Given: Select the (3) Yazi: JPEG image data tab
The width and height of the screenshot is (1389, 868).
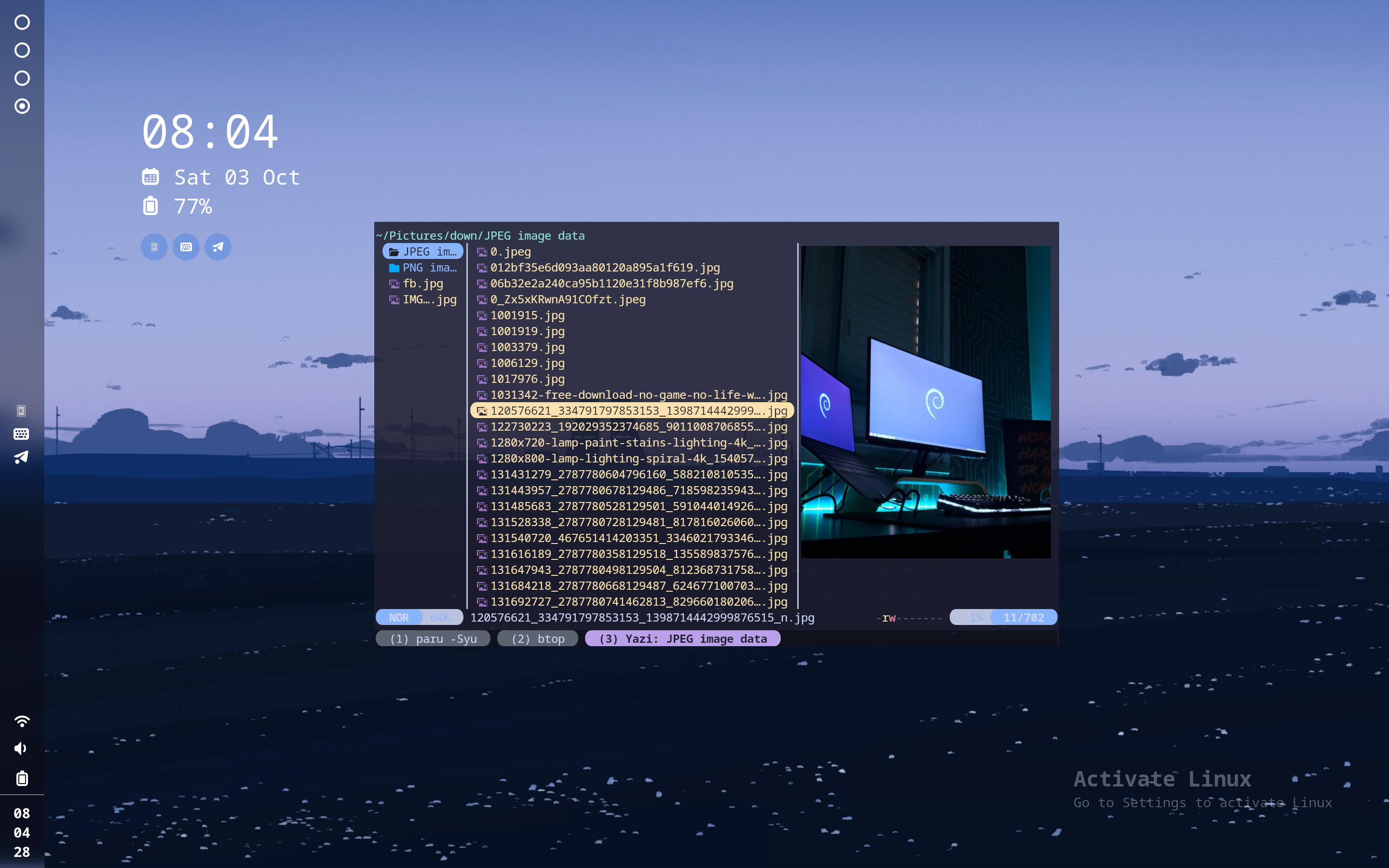Looking at the screenshot, I should point(682,639).
